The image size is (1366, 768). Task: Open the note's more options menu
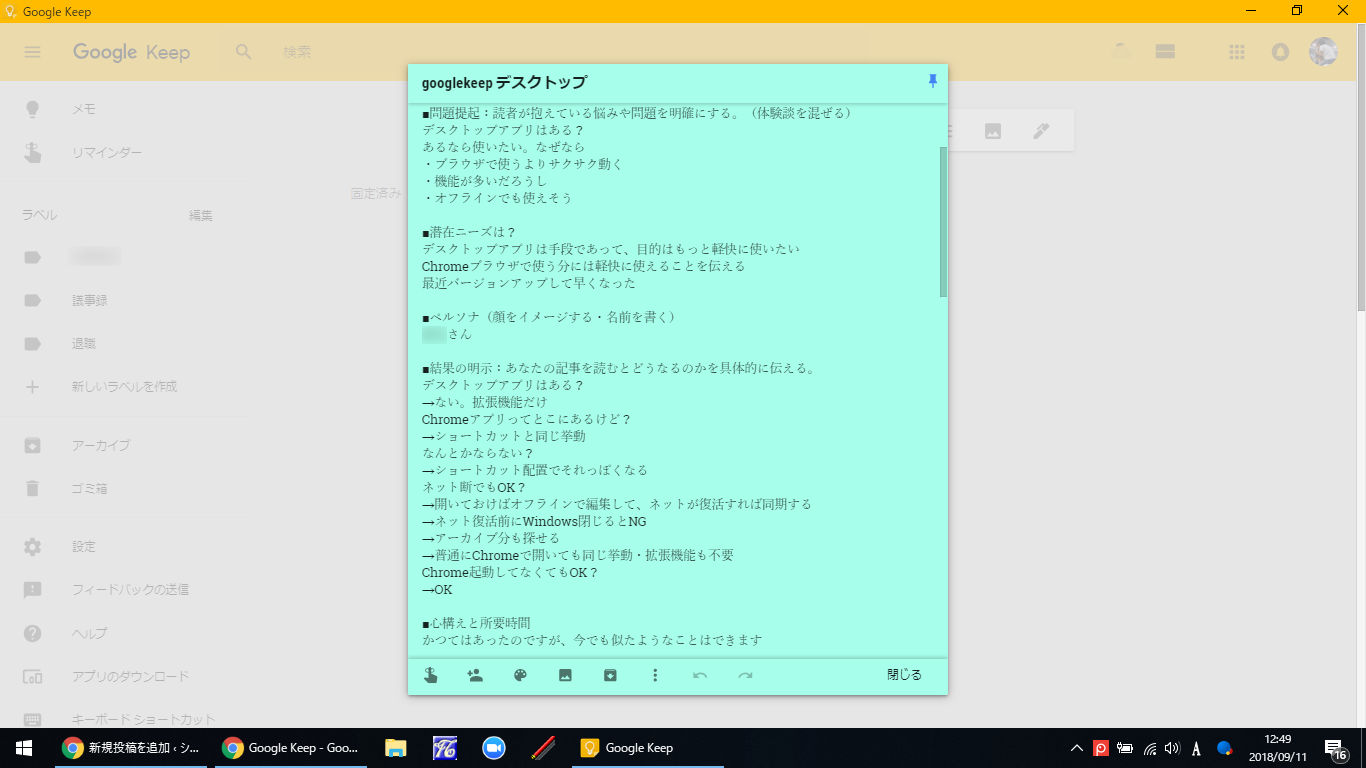pyautogui.click(x=655, y=675)
